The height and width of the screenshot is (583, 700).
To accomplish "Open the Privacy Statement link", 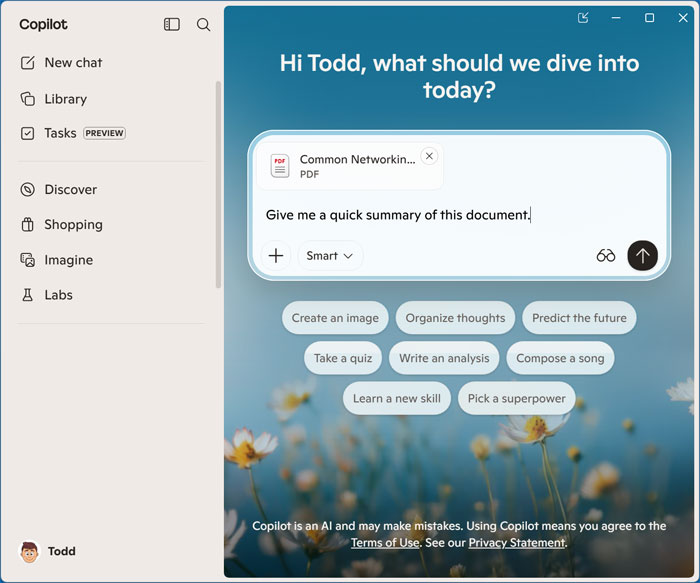I will tap(517, 543).
